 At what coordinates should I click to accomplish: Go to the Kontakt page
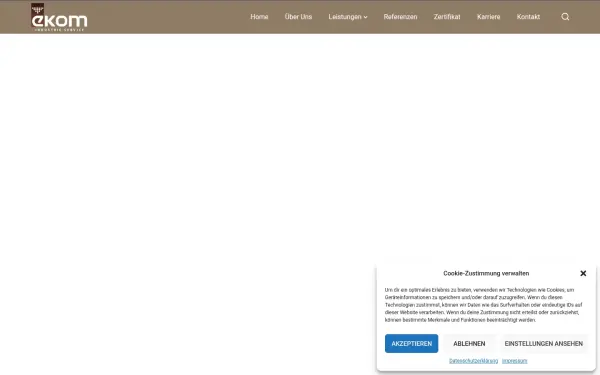pos(528,17)
